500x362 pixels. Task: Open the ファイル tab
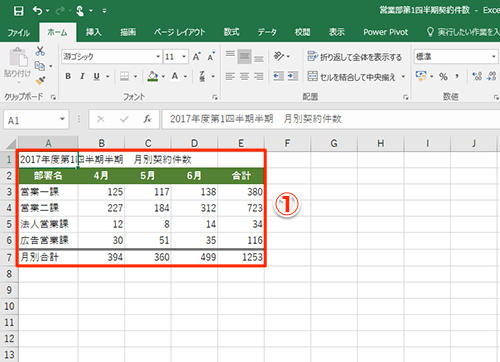19,32
